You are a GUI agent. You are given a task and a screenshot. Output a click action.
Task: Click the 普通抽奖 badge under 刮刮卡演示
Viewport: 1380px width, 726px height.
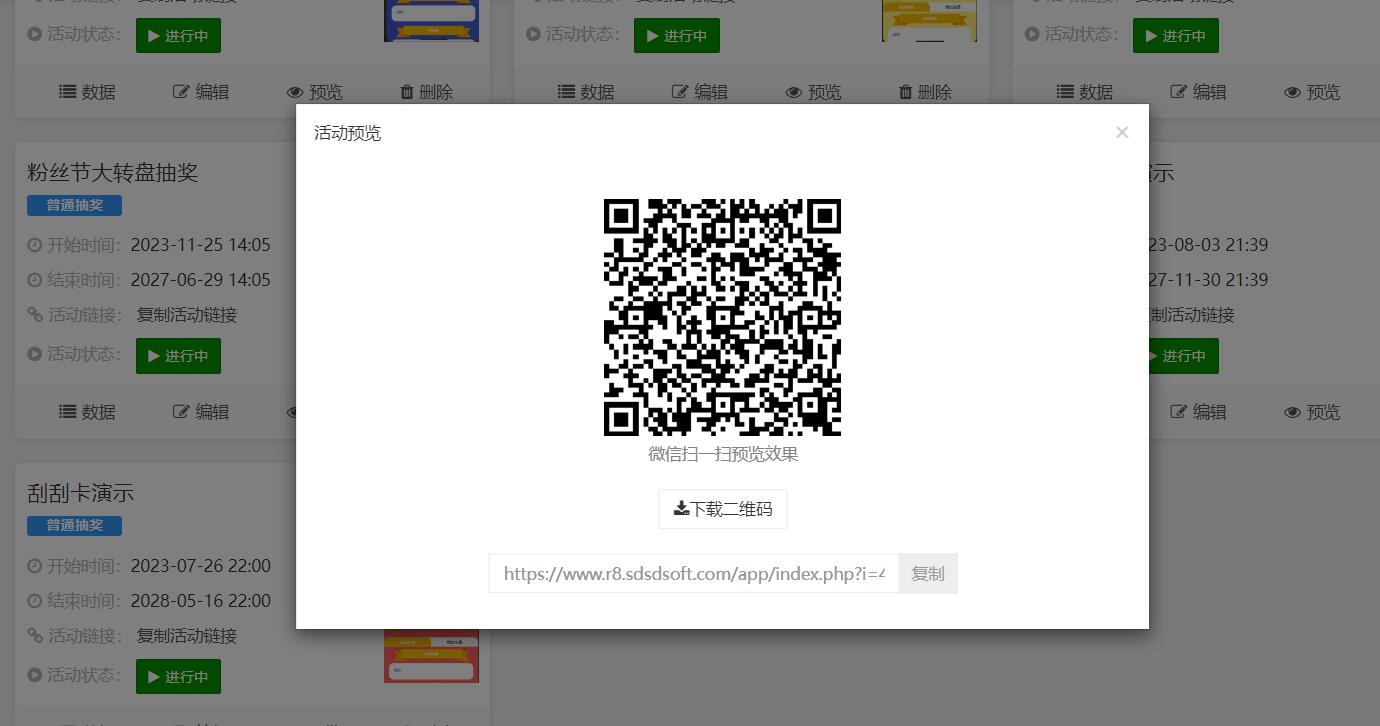point(74,525)
